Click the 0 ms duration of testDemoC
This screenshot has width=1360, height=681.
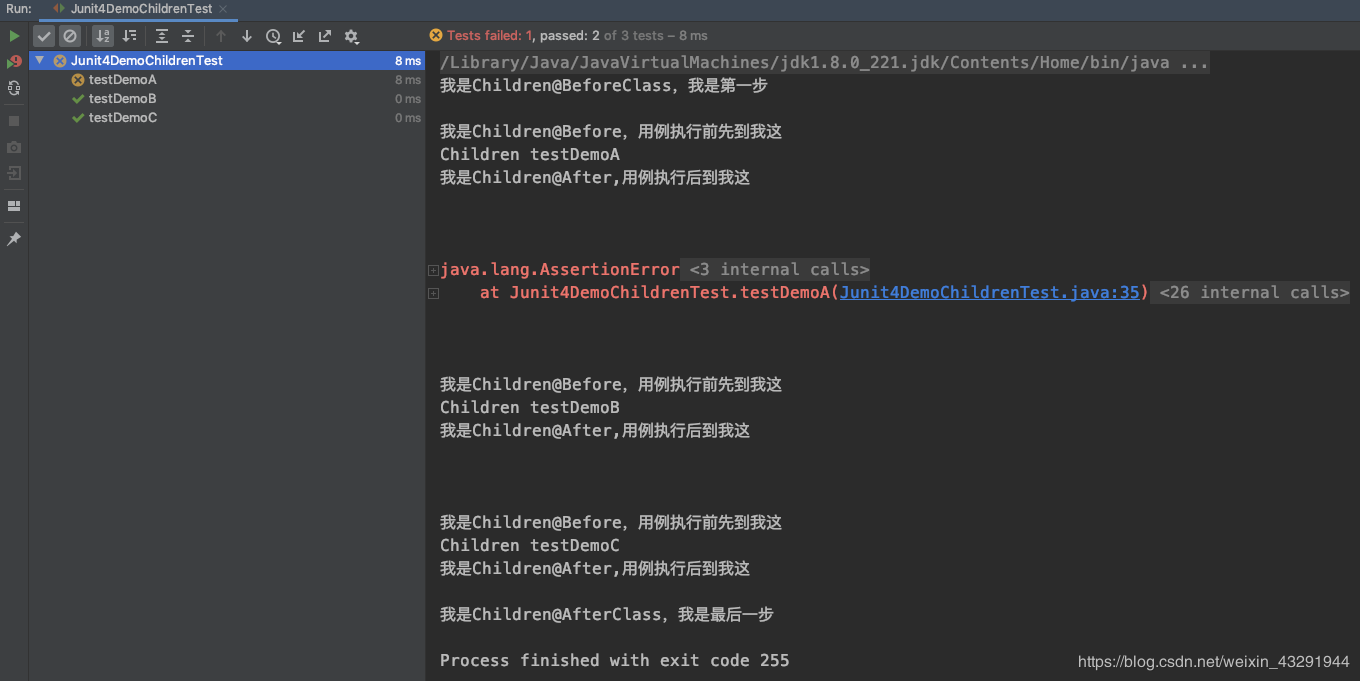tap(408, 118)
